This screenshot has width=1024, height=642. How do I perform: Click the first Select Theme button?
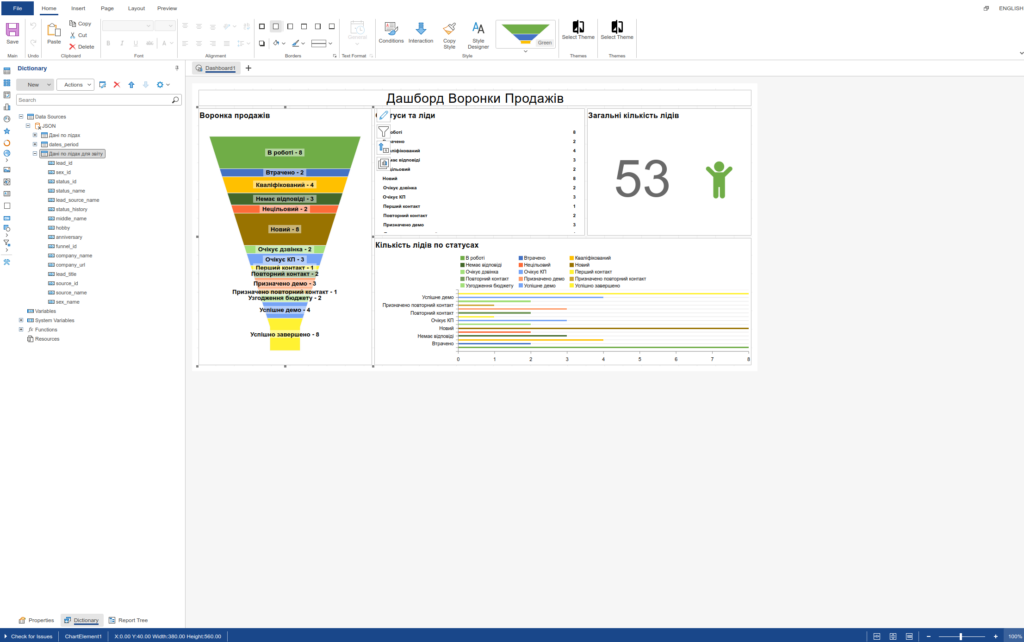578,30
